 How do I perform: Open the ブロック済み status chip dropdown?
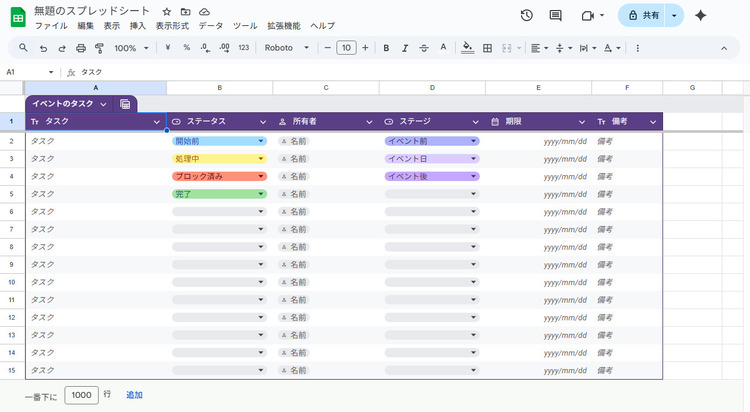pos(261,176)
